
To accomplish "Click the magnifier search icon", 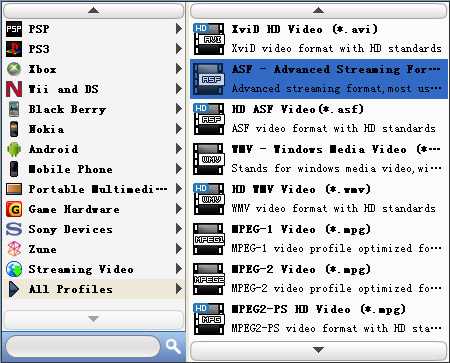I will [173, 347].
